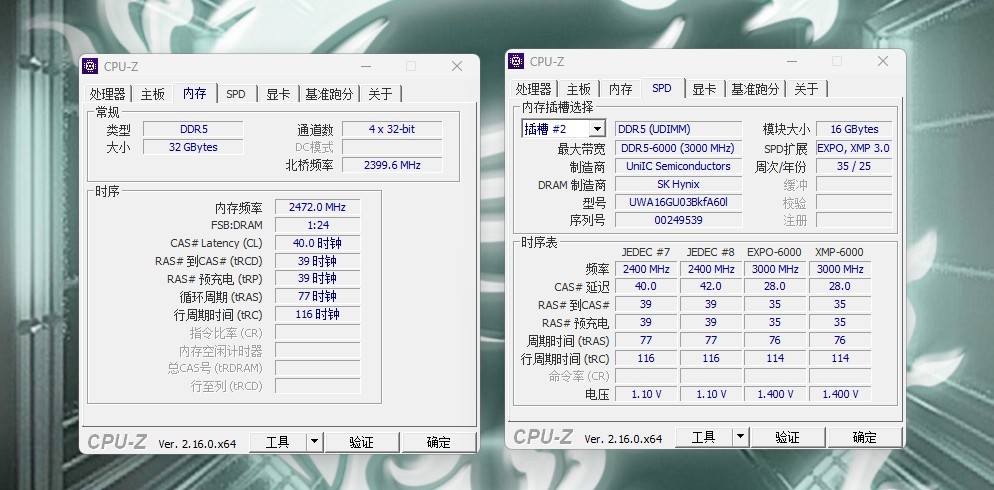Switch to 显卡 tab in left window
Screen dimensions: 994x490
click(278, 94)
